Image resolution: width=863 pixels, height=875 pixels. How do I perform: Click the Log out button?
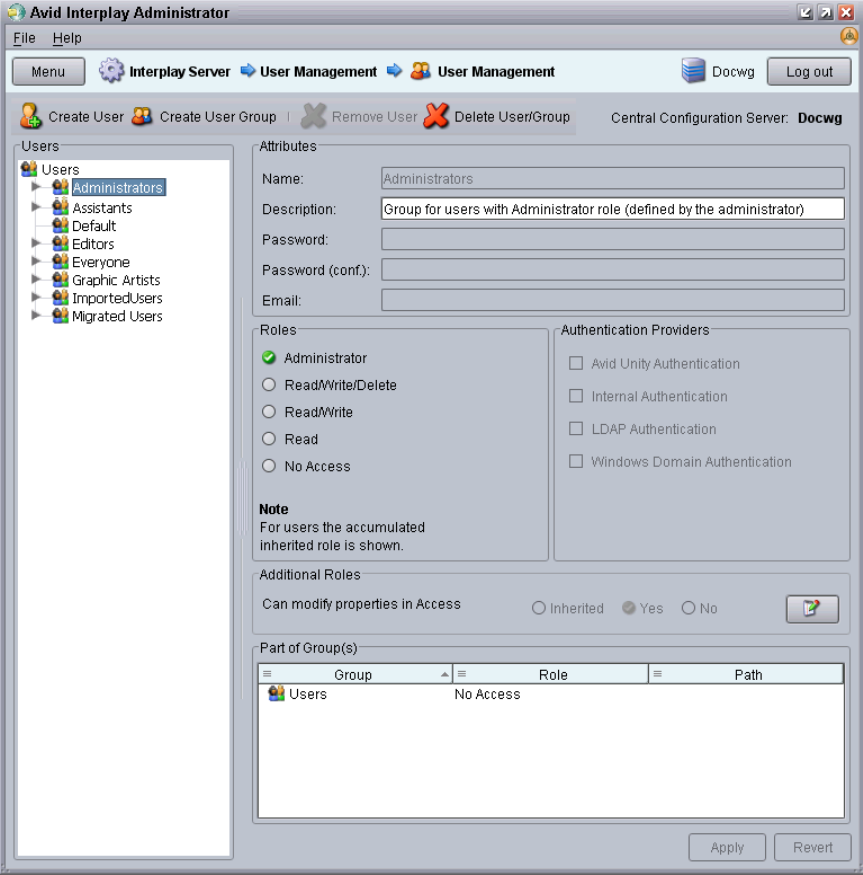click(809, 71)
